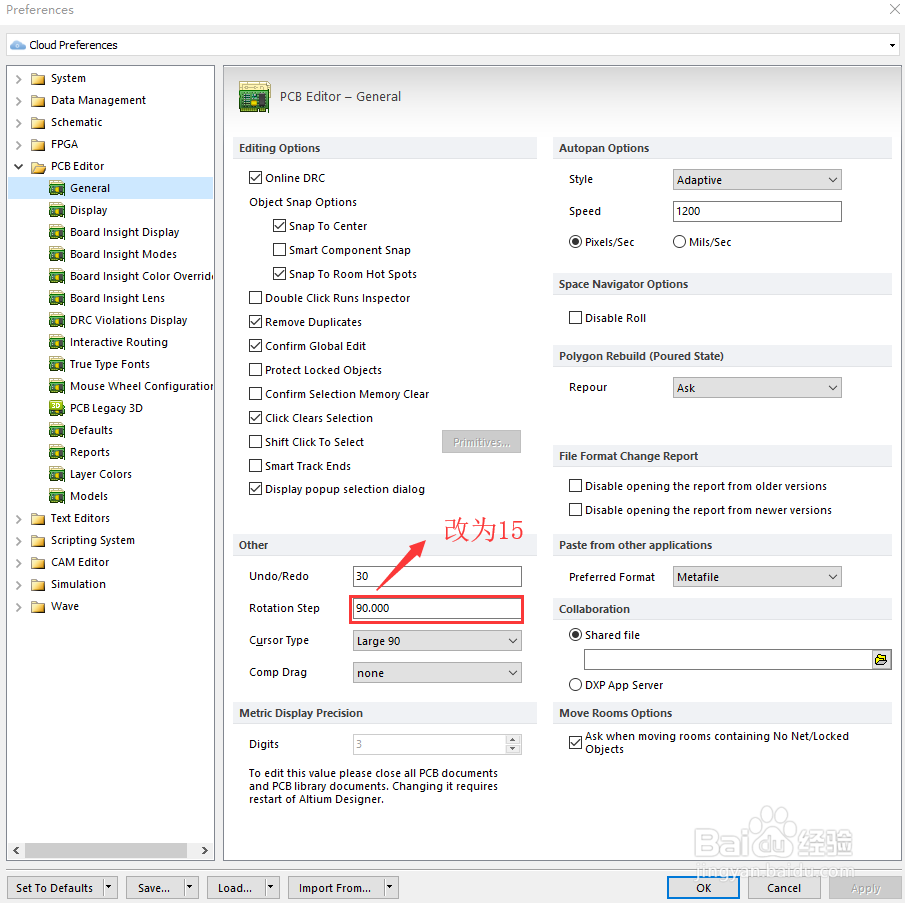Image resolution: width=905 pixels, height=903 pixels.
Task: Toggle the Online DRC checkbox
Action: point(255,178)
